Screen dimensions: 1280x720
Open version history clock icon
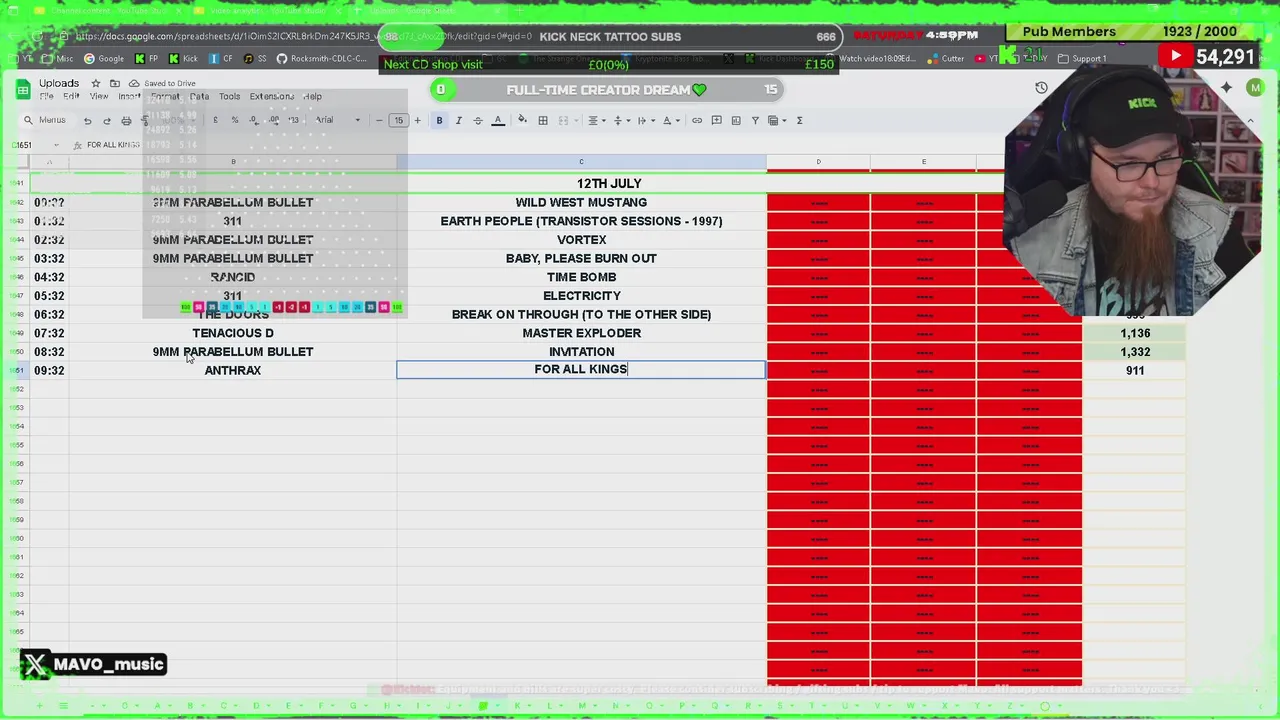click(x=1041, y=88)
